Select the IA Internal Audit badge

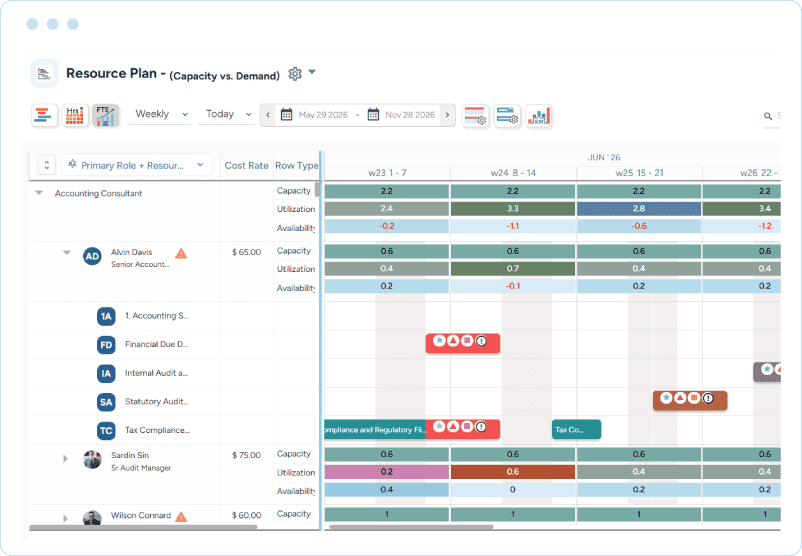(106, 373)
